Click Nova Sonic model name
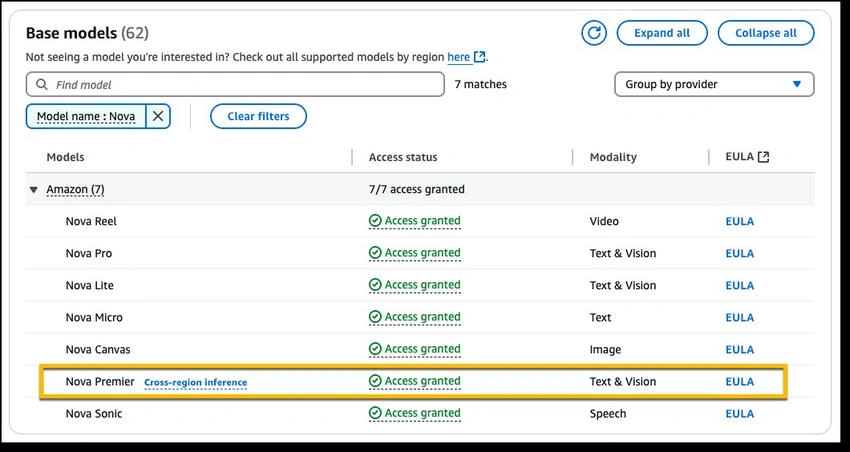The width and height of the screenshot is (850, 452). click(94, 414)
